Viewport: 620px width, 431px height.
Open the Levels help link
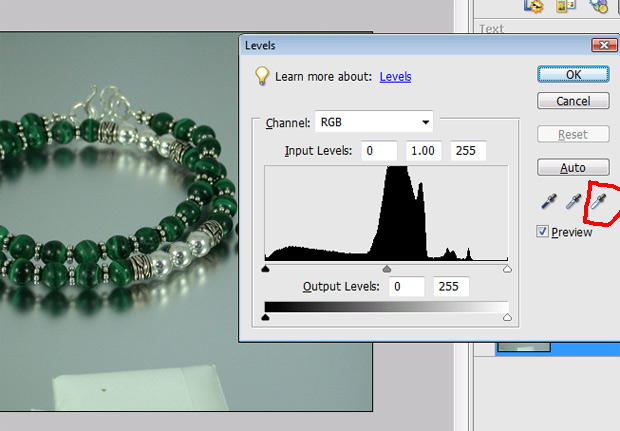pyautogui.click(x=395, y=77)
